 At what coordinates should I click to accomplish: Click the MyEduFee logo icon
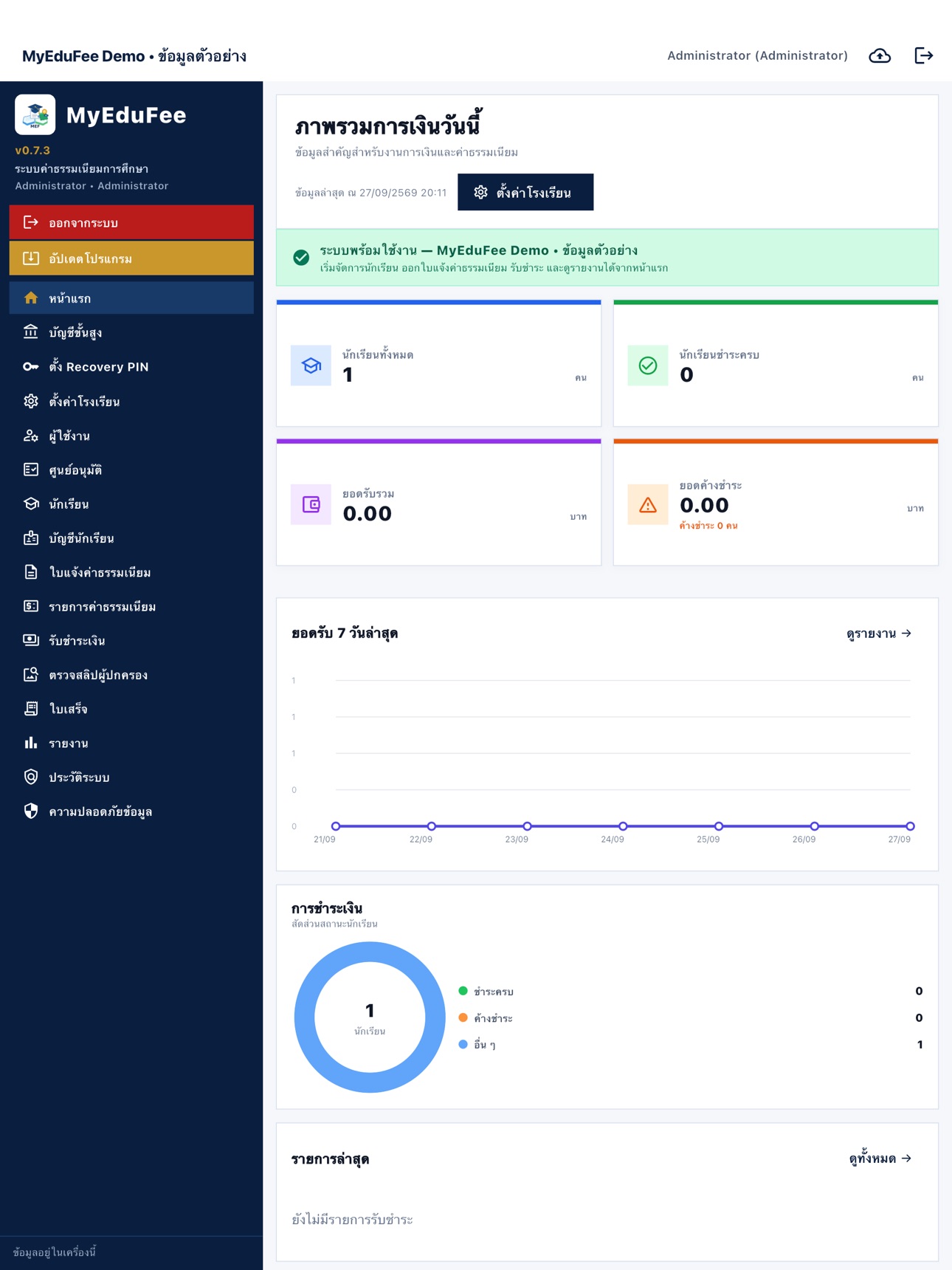click(35, 114)
